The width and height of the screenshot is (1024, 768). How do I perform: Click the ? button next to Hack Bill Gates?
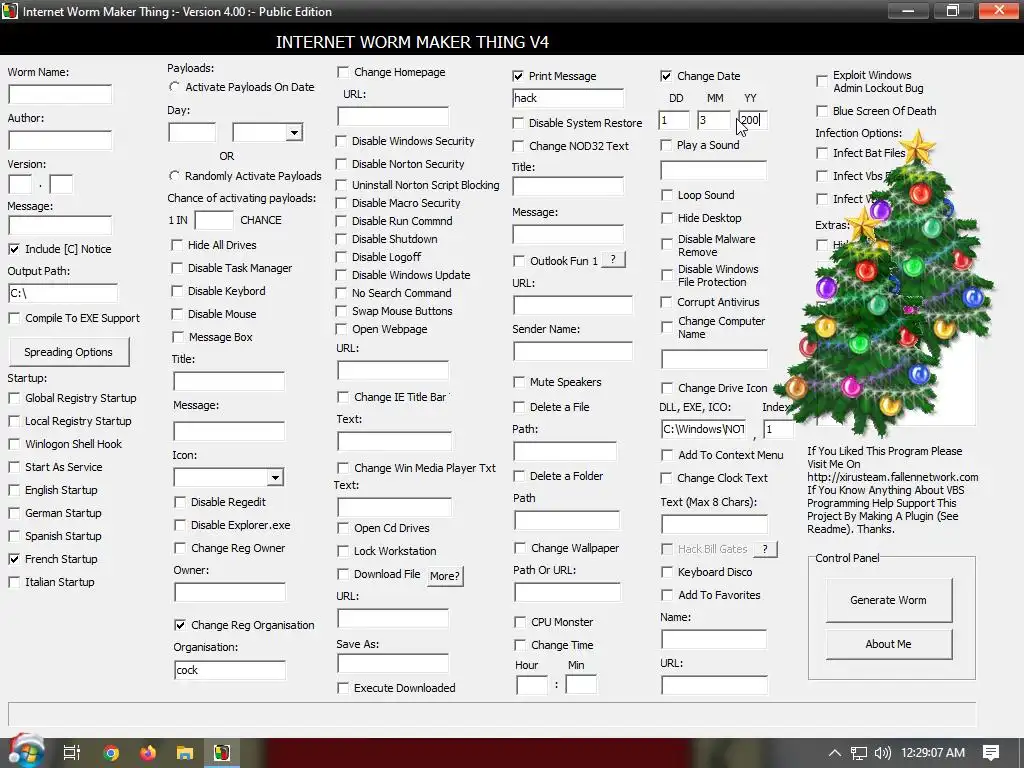(765, 549)
